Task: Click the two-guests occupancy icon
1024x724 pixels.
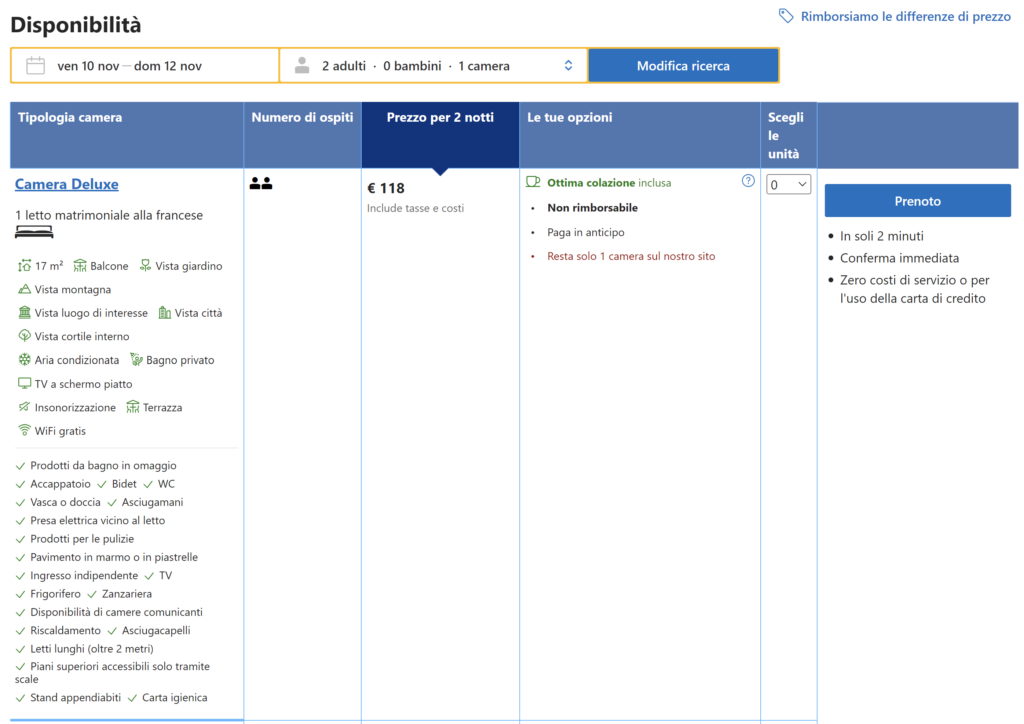Action: (x=261, y=184)
